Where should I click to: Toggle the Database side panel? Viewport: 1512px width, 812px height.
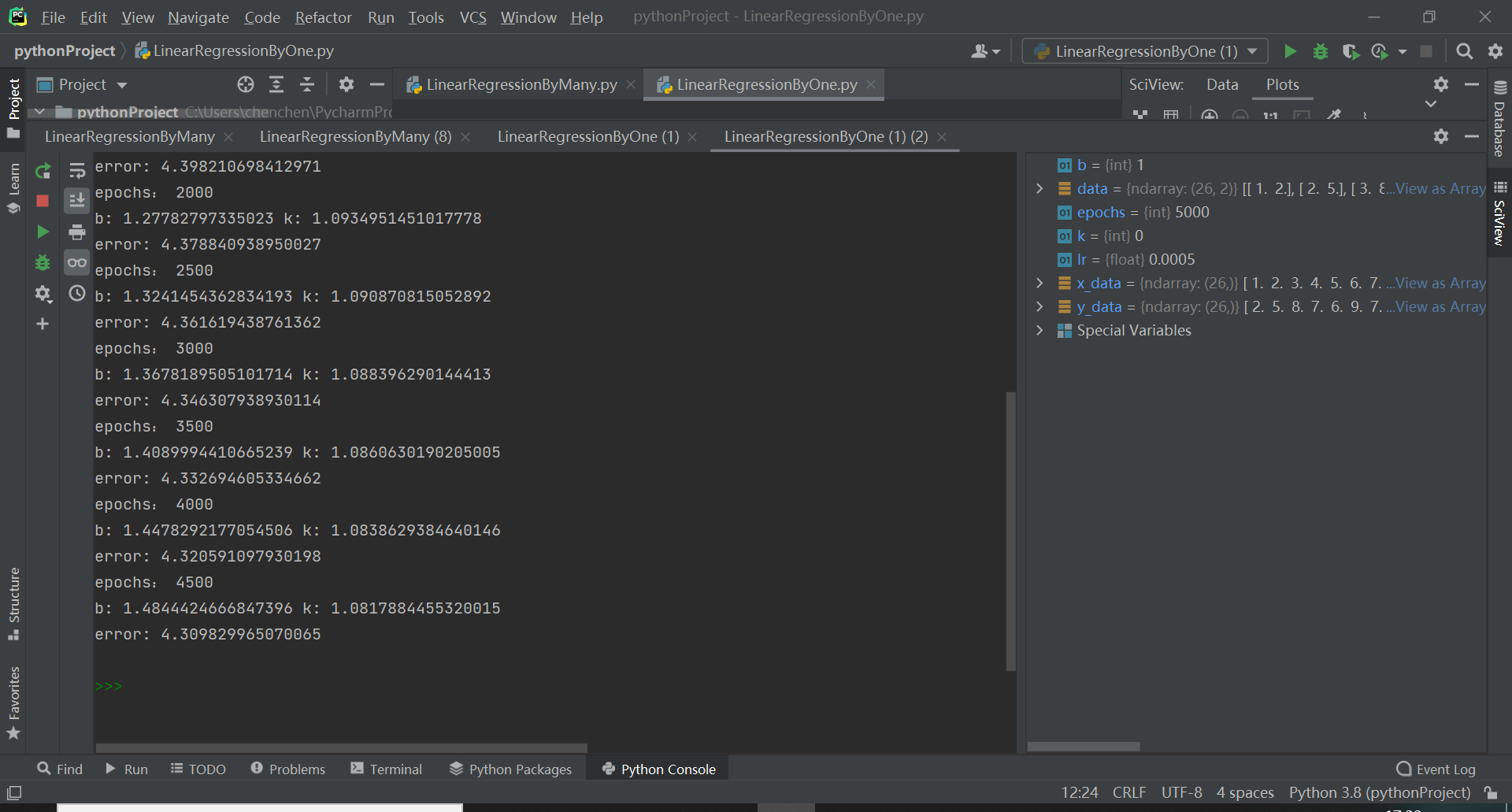pos(1499,120)
